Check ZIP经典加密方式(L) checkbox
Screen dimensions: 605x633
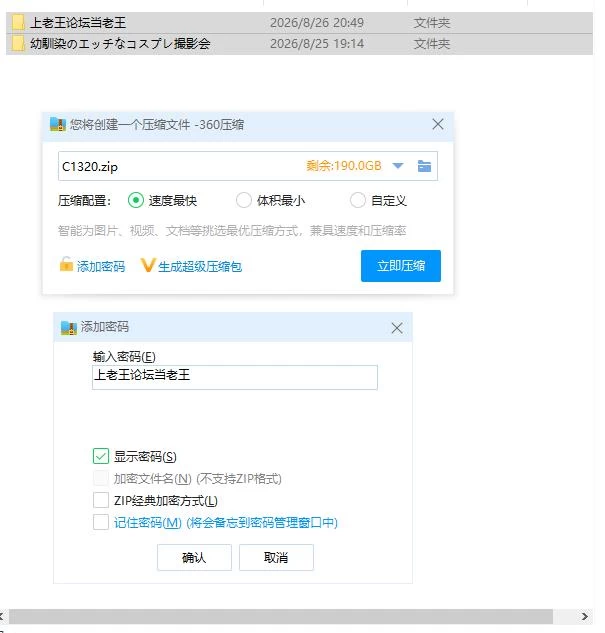pos(101,500)
